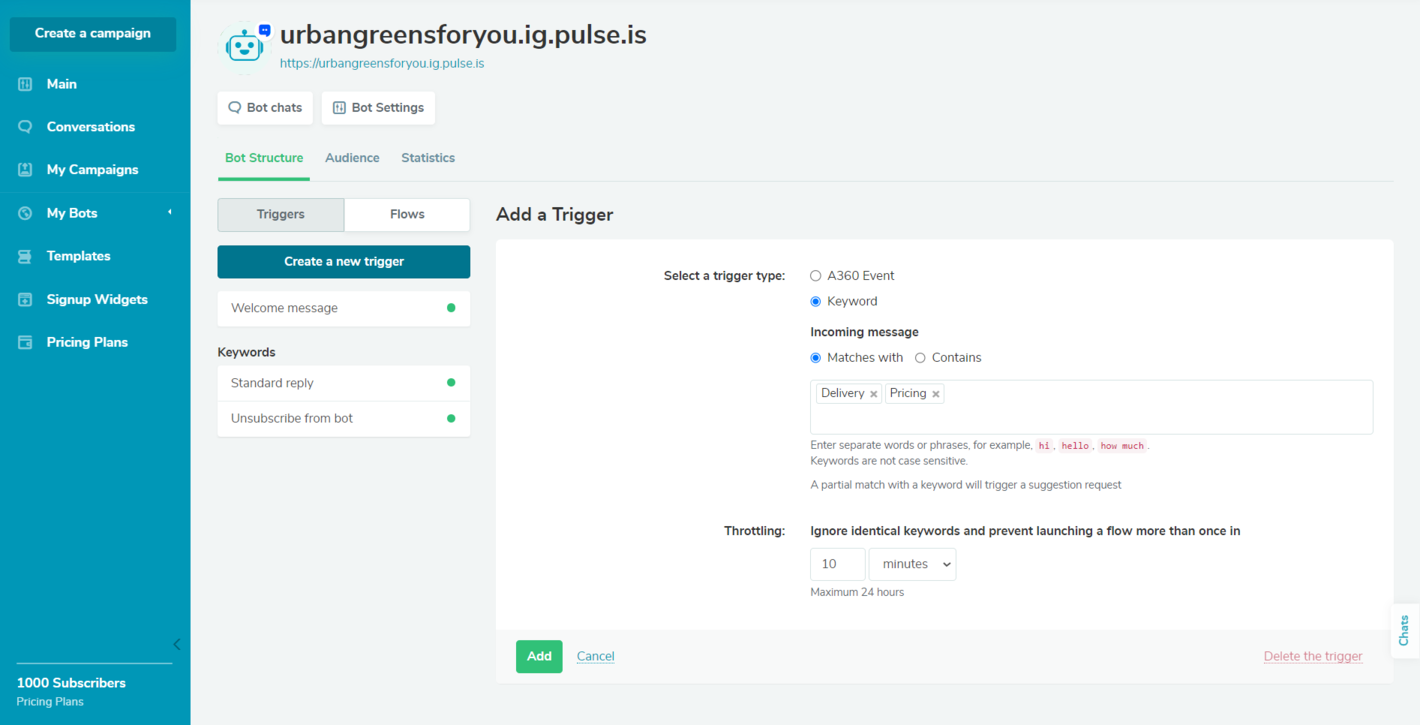Select the A360 Event trigger type
The height and width of the screenshot is (725, 1420).
(816, 276)
